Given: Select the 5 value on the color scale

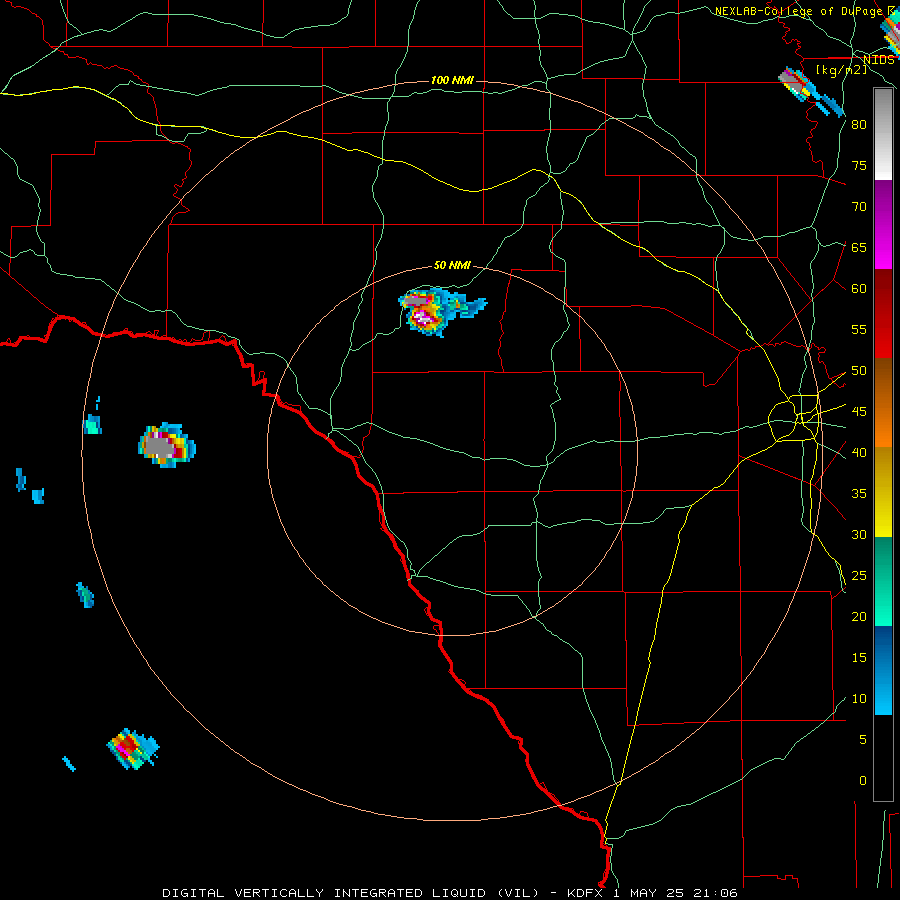Looking at the screenshot, I should (863, 740).
